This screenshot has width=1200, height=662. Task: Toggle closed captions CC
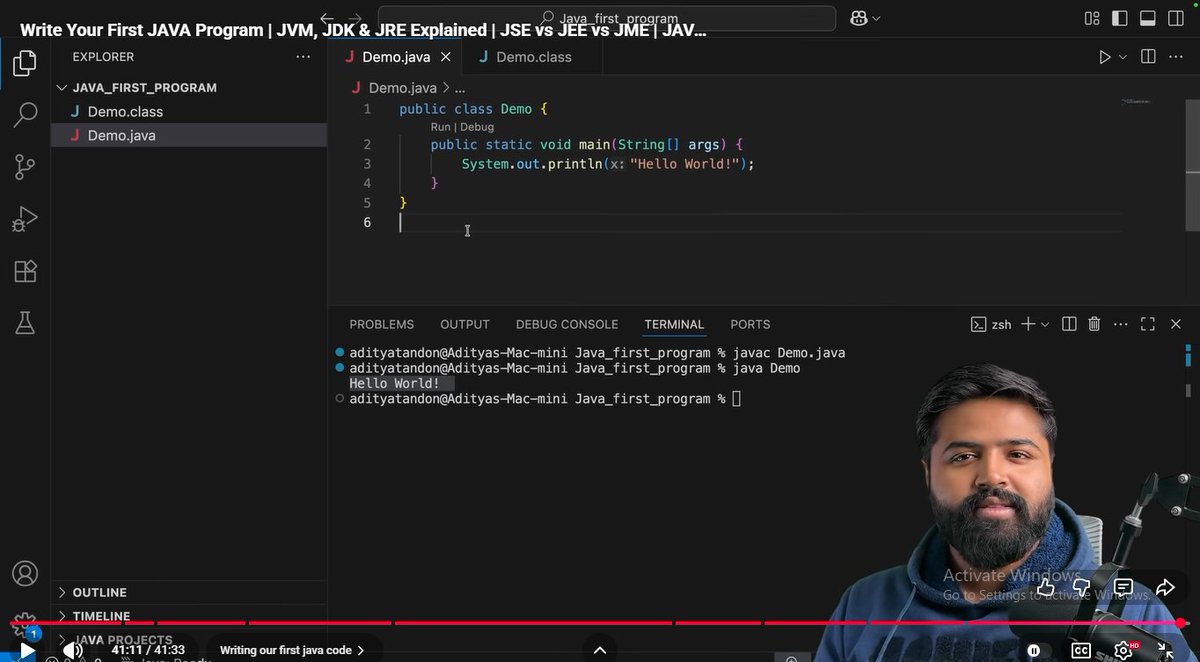[x=1081, y=650]
